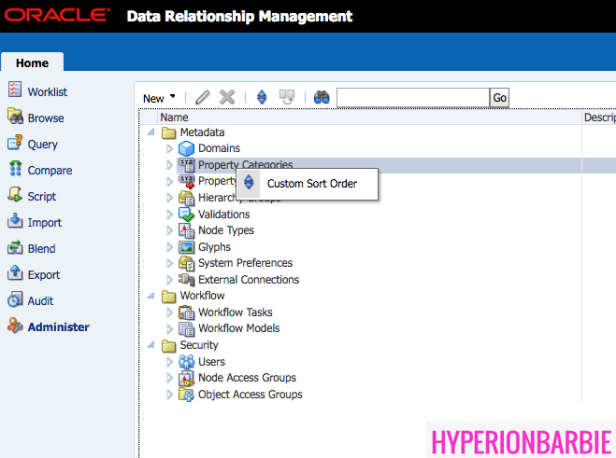This screenshot has height=458, width=616.
Task: Click the Validations checkmark icon
Action: (186, 214)
